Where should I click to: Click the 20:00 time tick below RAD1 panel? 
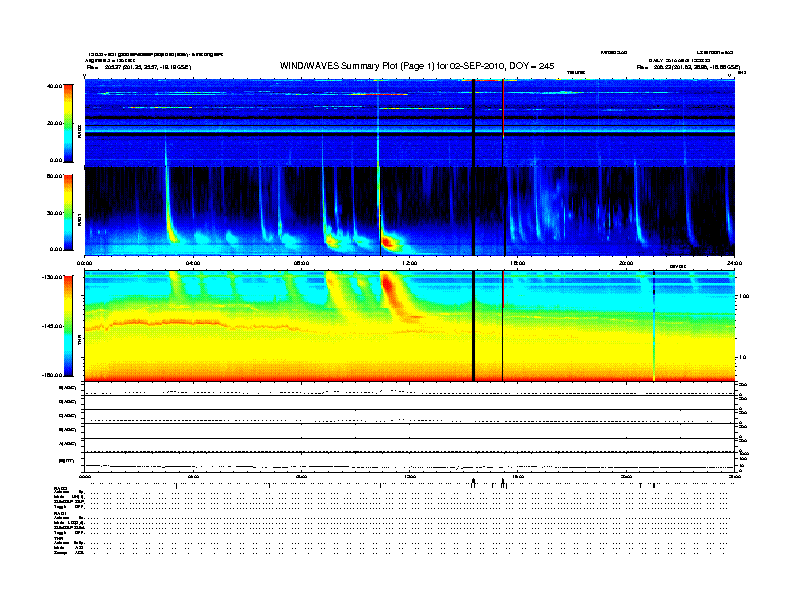click(626, 263)
